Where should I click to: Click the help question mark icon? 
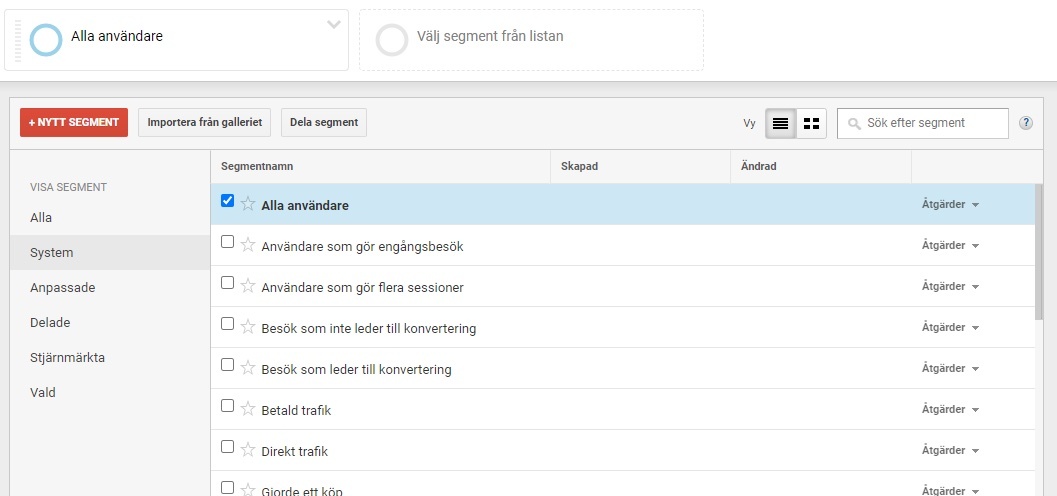(1025, 123)
